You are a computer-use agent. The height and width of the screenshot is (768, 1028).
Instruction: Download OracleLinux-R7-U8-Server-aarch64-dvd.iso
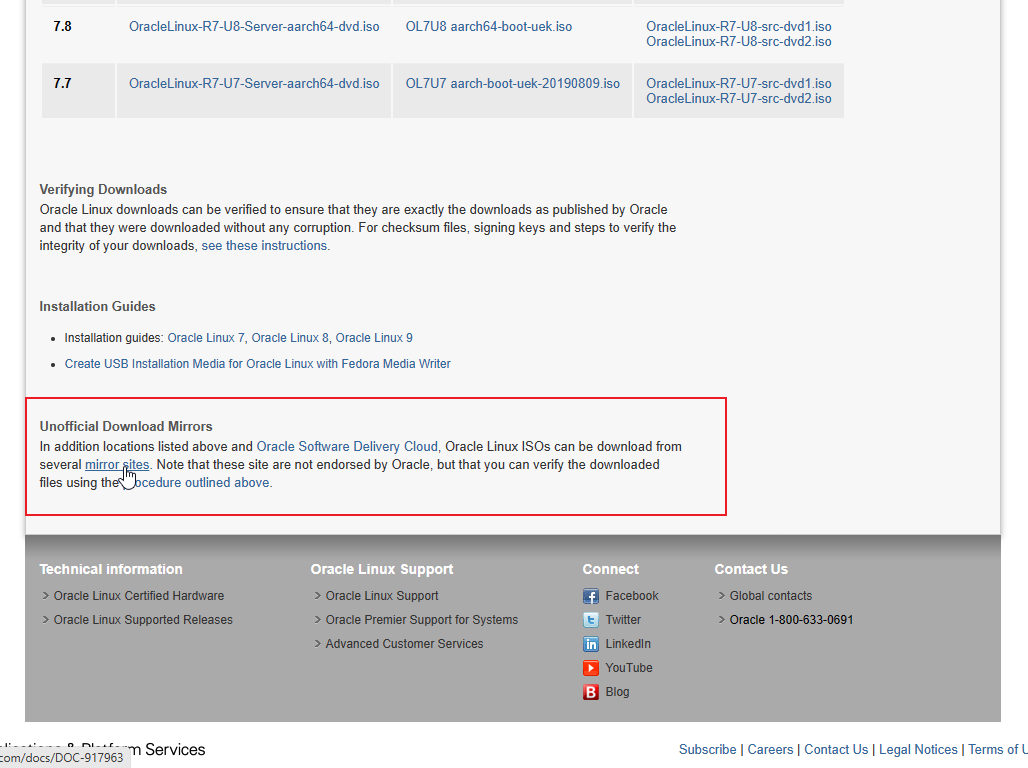(x=254, y=27)
